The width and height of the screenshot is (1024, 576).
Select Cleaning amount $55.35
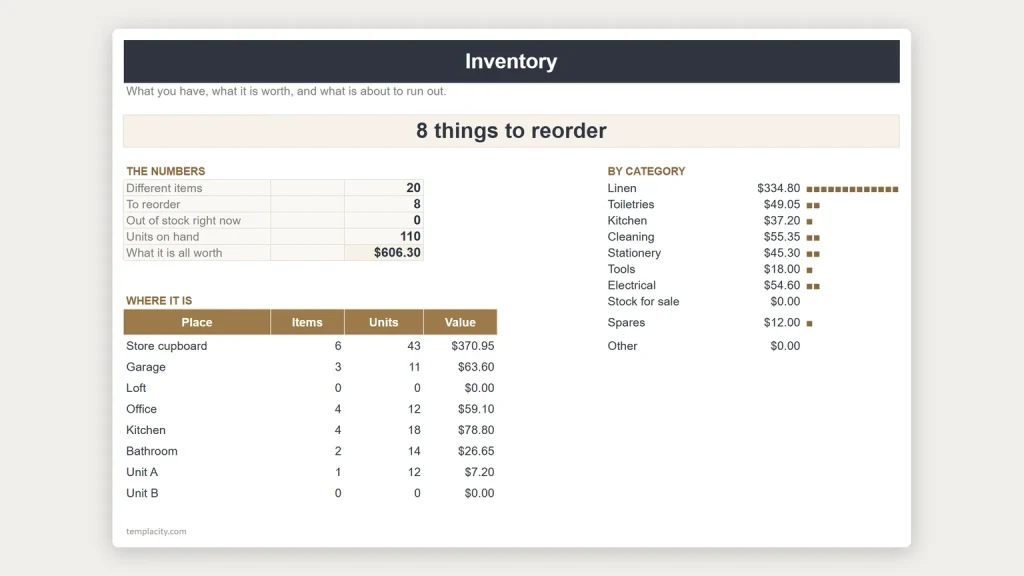click(782, 237)
